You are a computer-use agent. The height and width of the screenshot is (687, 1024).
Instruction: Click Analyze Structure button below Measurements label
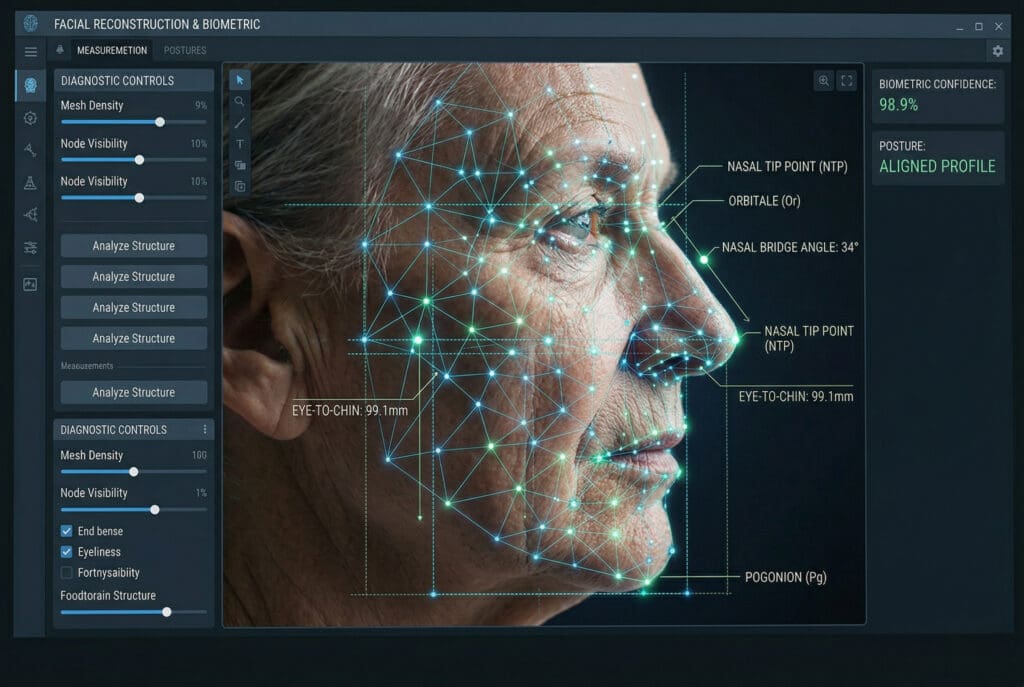[134, 392]
